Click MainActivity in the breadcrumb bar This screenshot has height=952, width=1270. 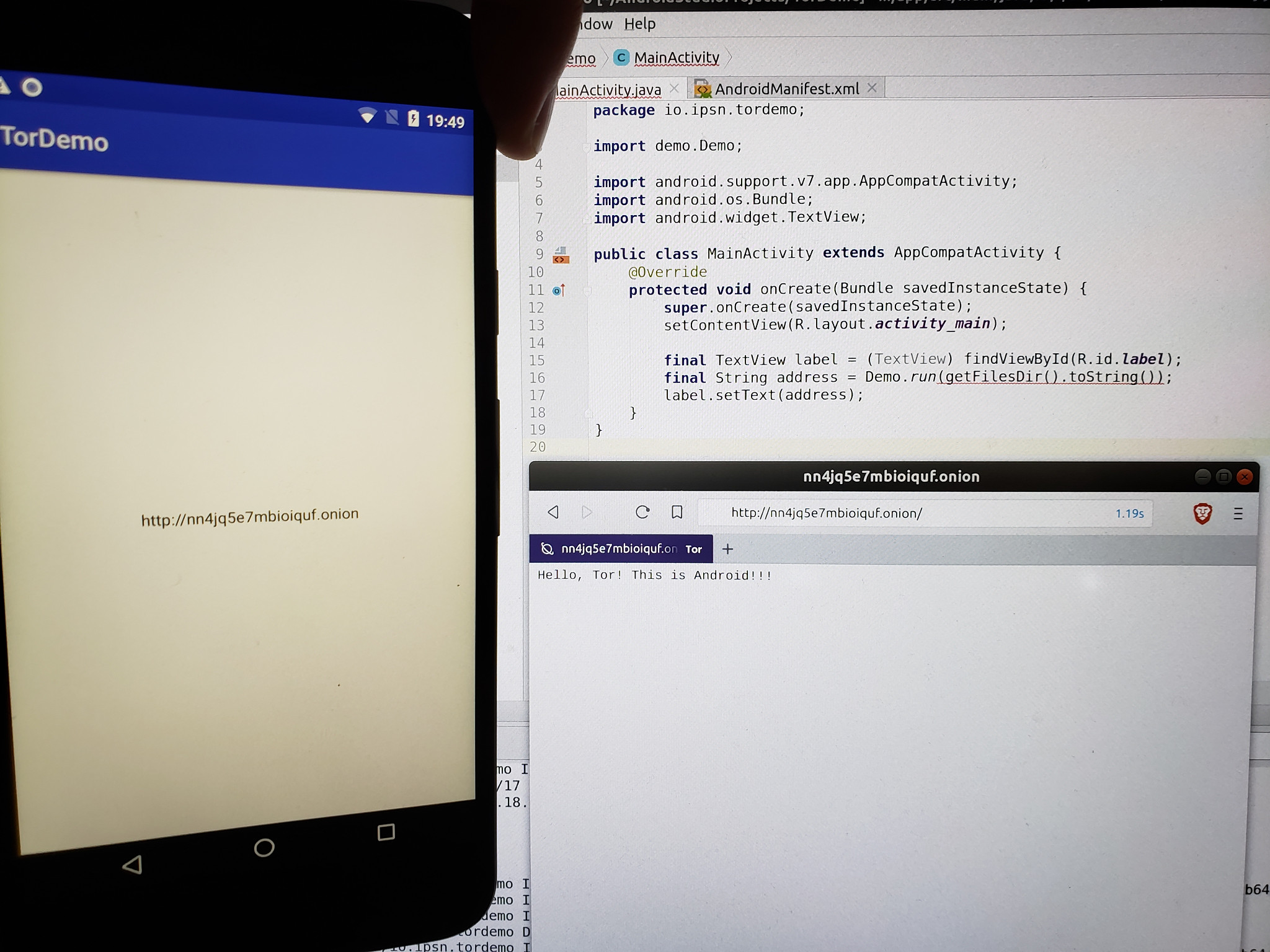[675, 58]
